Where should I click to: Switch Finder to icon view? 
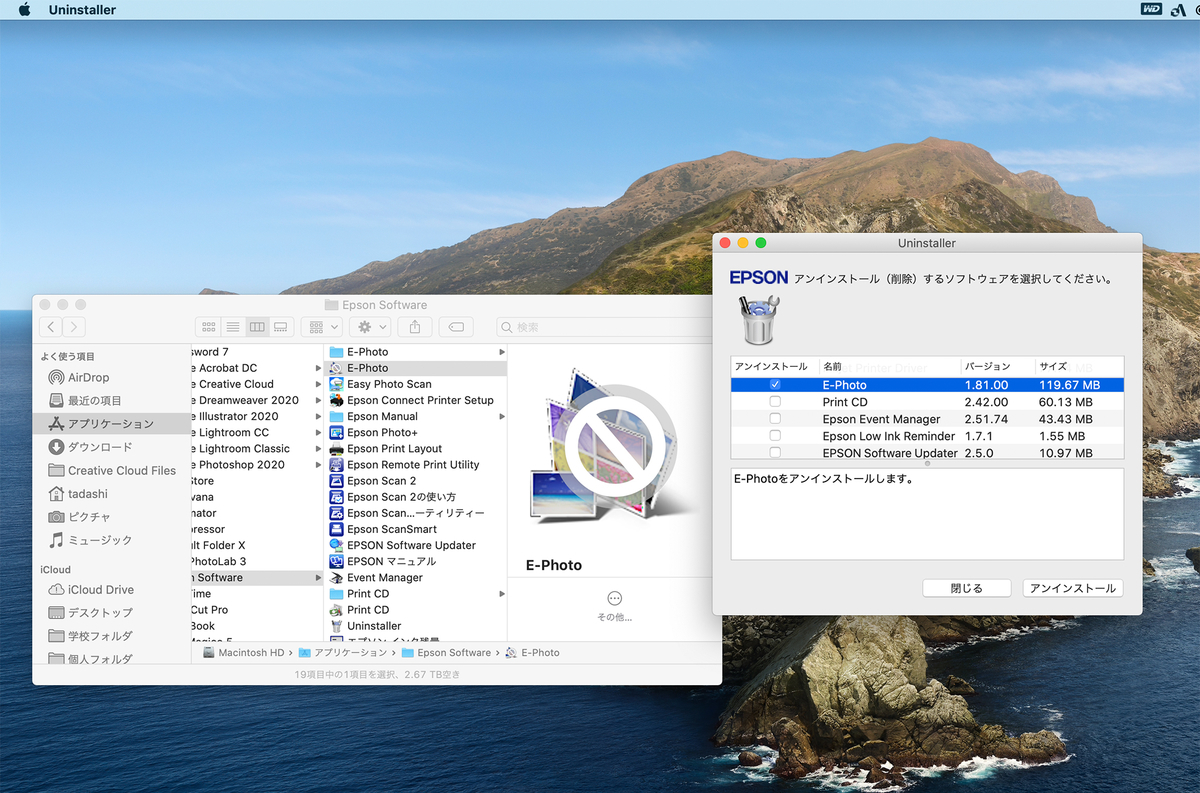pos(208,327)
